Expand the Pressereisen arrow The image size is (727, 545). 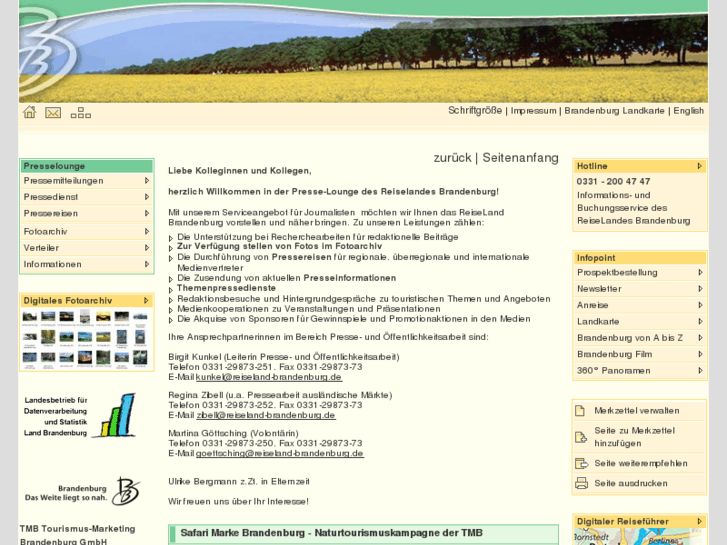click(x=147, y=213)
